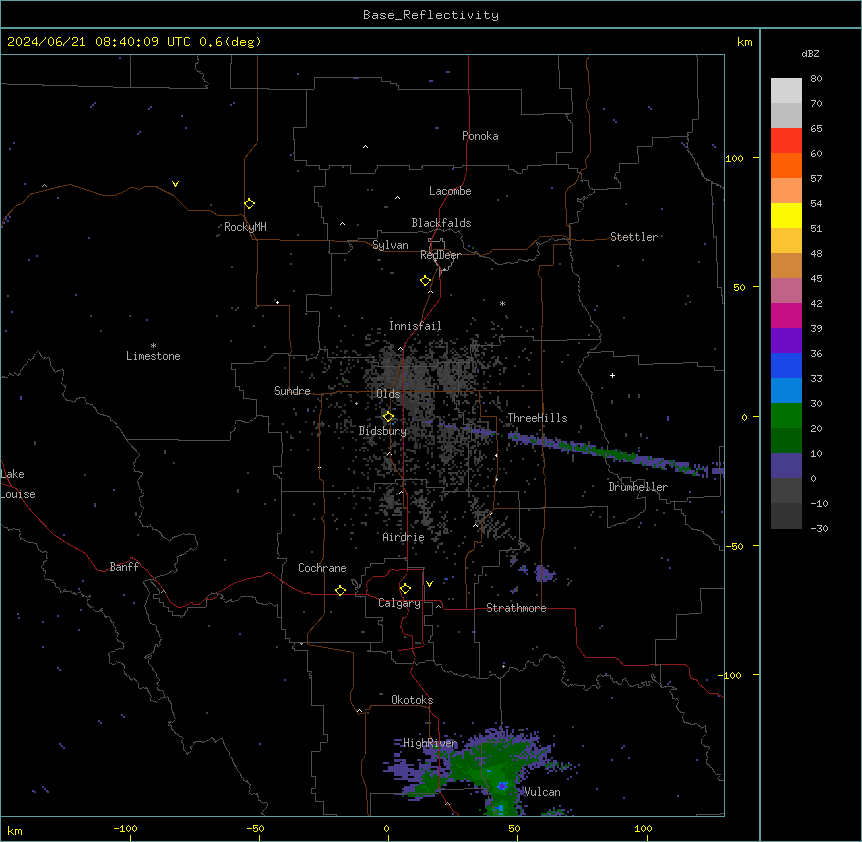Image resolution: width=862 pixels, height=842 pixels.
Task: Click the dBZ legend heading
Action: [x=810, y=54]
